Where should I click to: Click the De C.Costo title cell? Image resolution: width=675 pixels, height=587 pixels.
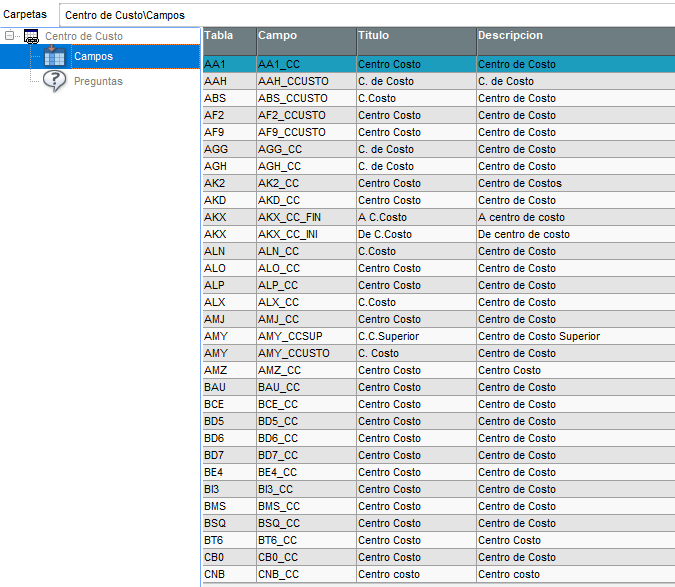point(416,234)
